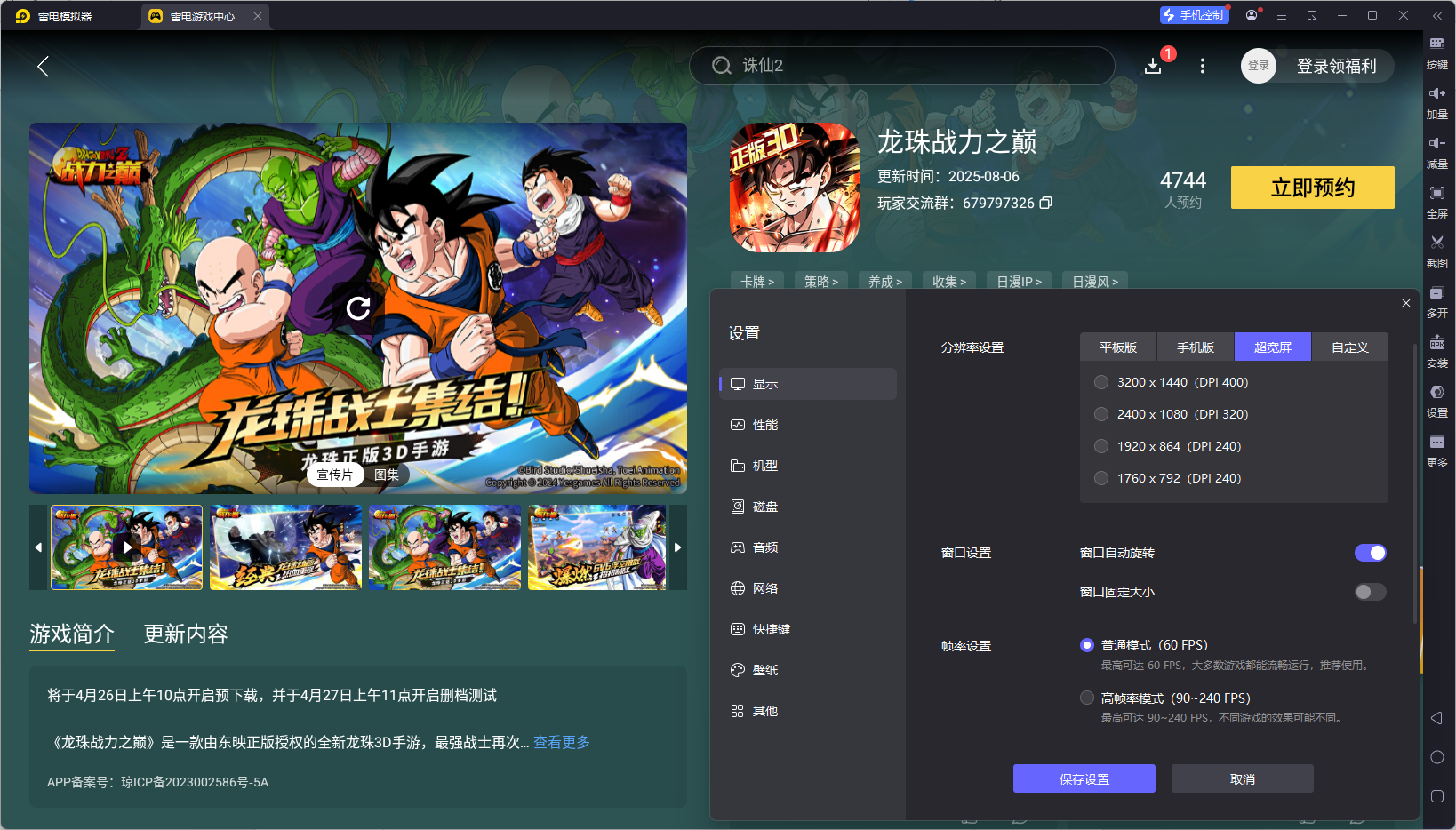Image resolution: width=1456 pixels, height=830 pixels.
Task: Select 图集 gallery pill on banner
Action: click(387, 475)
